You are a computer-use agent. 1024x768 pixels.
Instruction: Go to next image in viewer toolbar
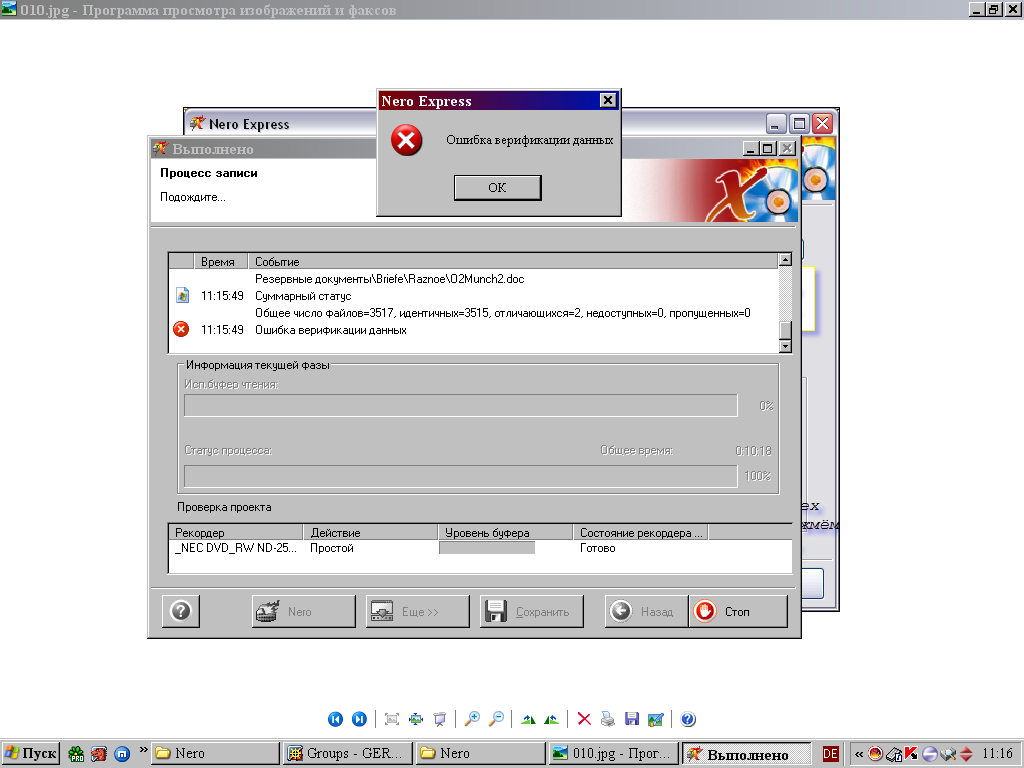pos(359,719)
